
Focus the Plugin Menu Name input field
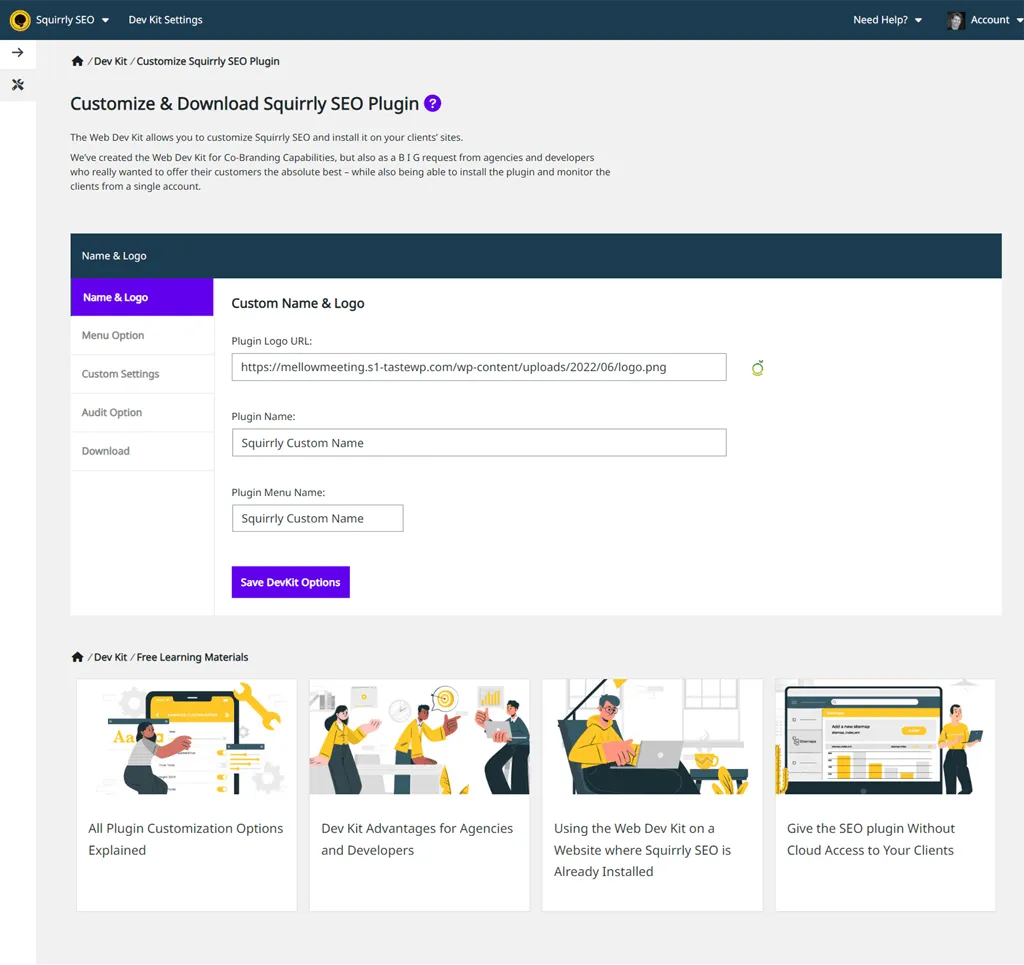click(317, 518)
